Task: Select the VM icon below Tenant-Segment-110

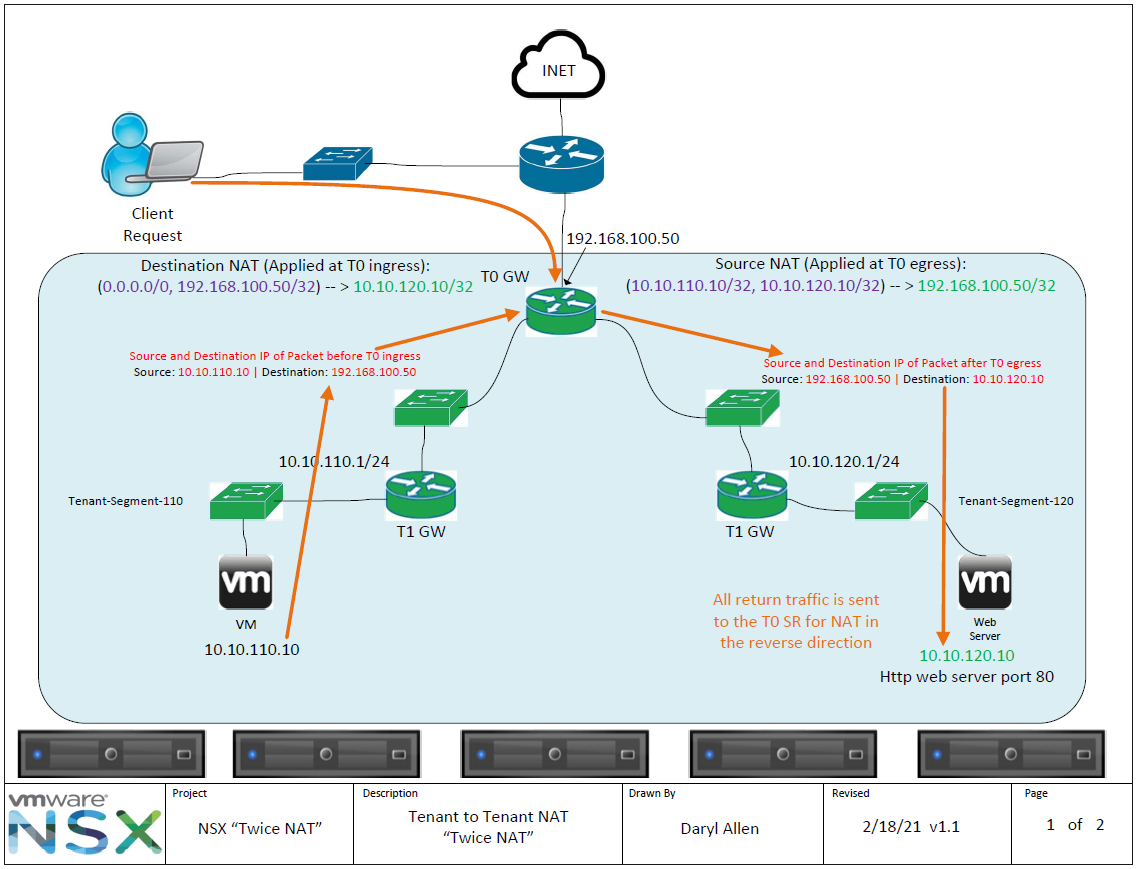Action: point(245,580)
